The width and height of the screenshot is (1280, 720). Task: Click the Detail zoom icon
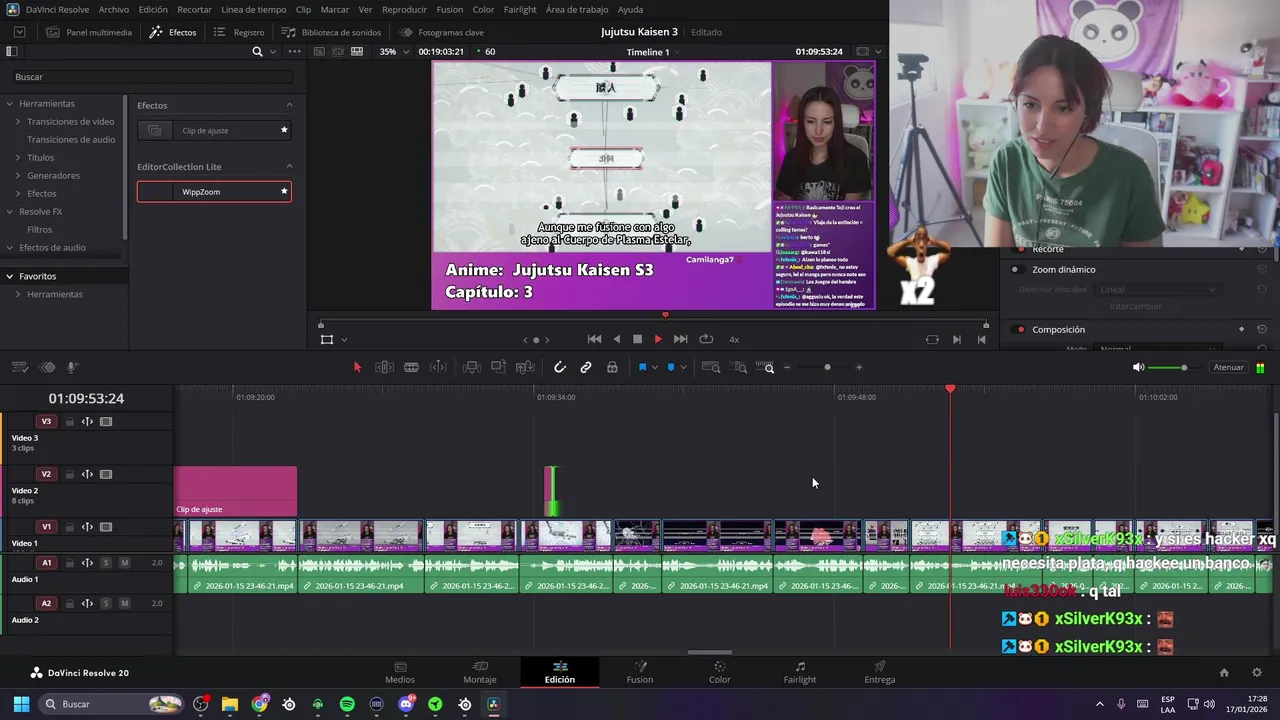coord(740,367)
